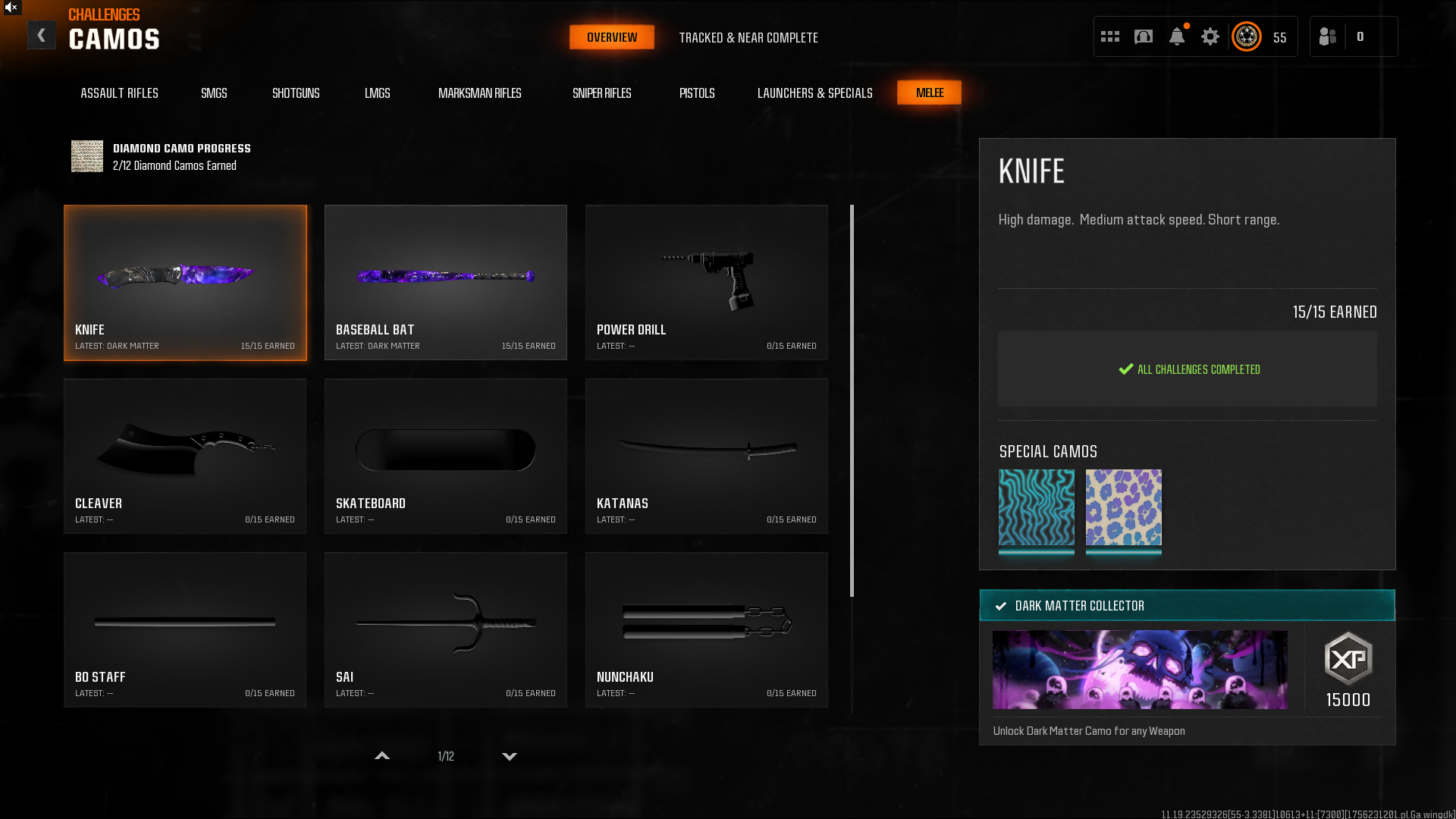
Task: Open the grid menu icon
Action: (1110, 36)
